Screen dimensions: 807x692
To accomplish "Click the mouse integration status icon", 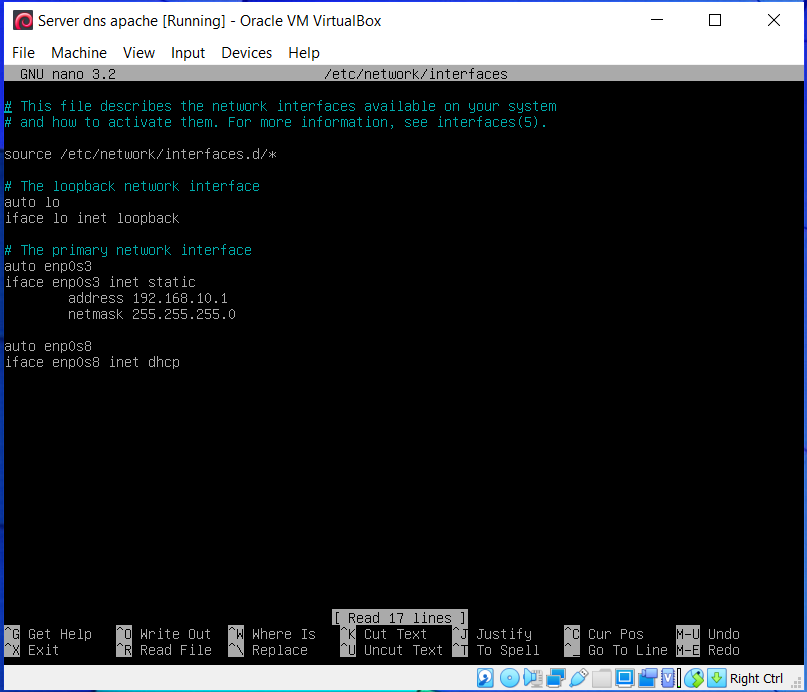I will (694, 678).
